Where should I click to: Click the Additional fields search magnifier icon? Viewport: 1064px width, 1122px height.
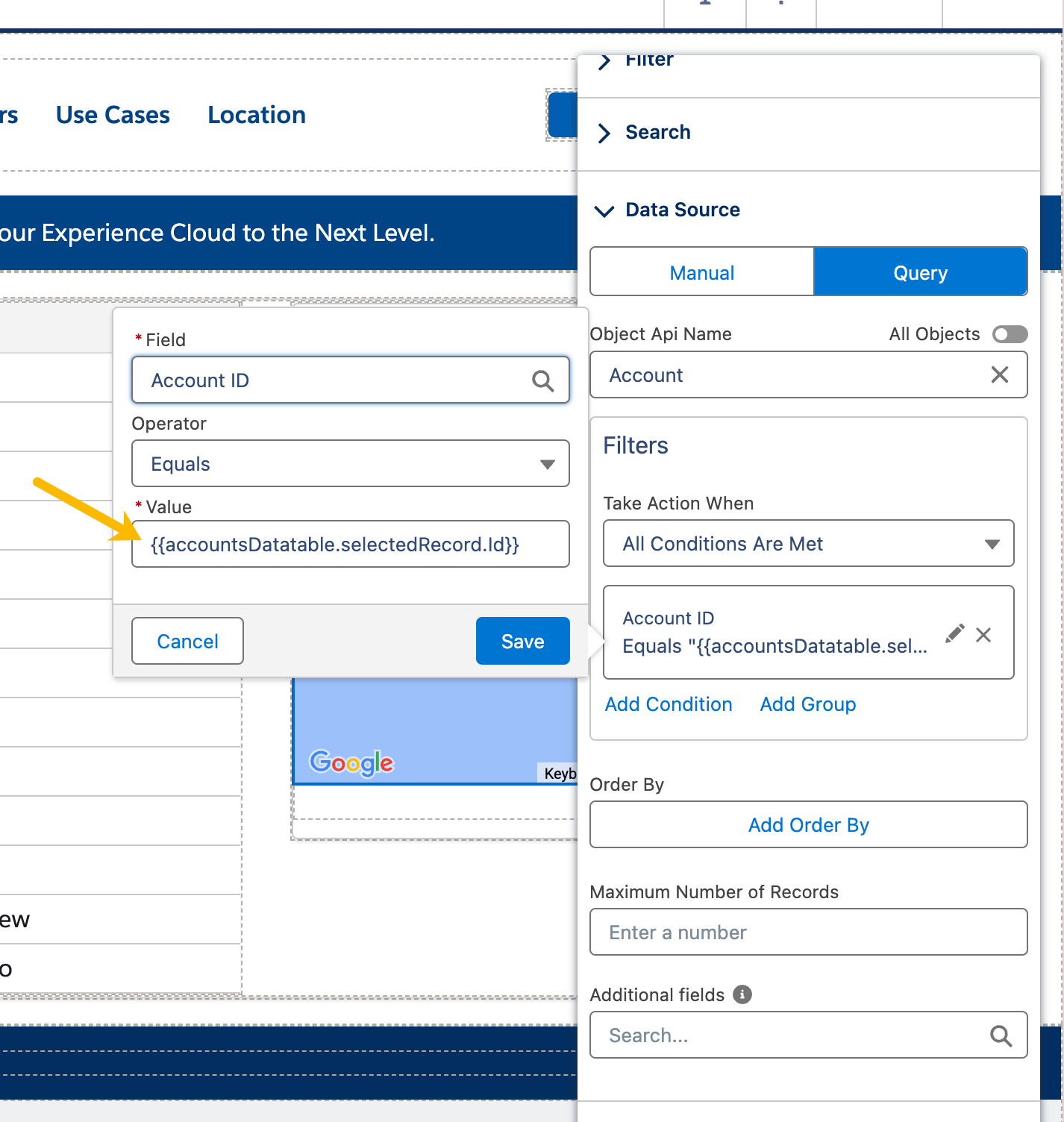coord(1000,1035)
